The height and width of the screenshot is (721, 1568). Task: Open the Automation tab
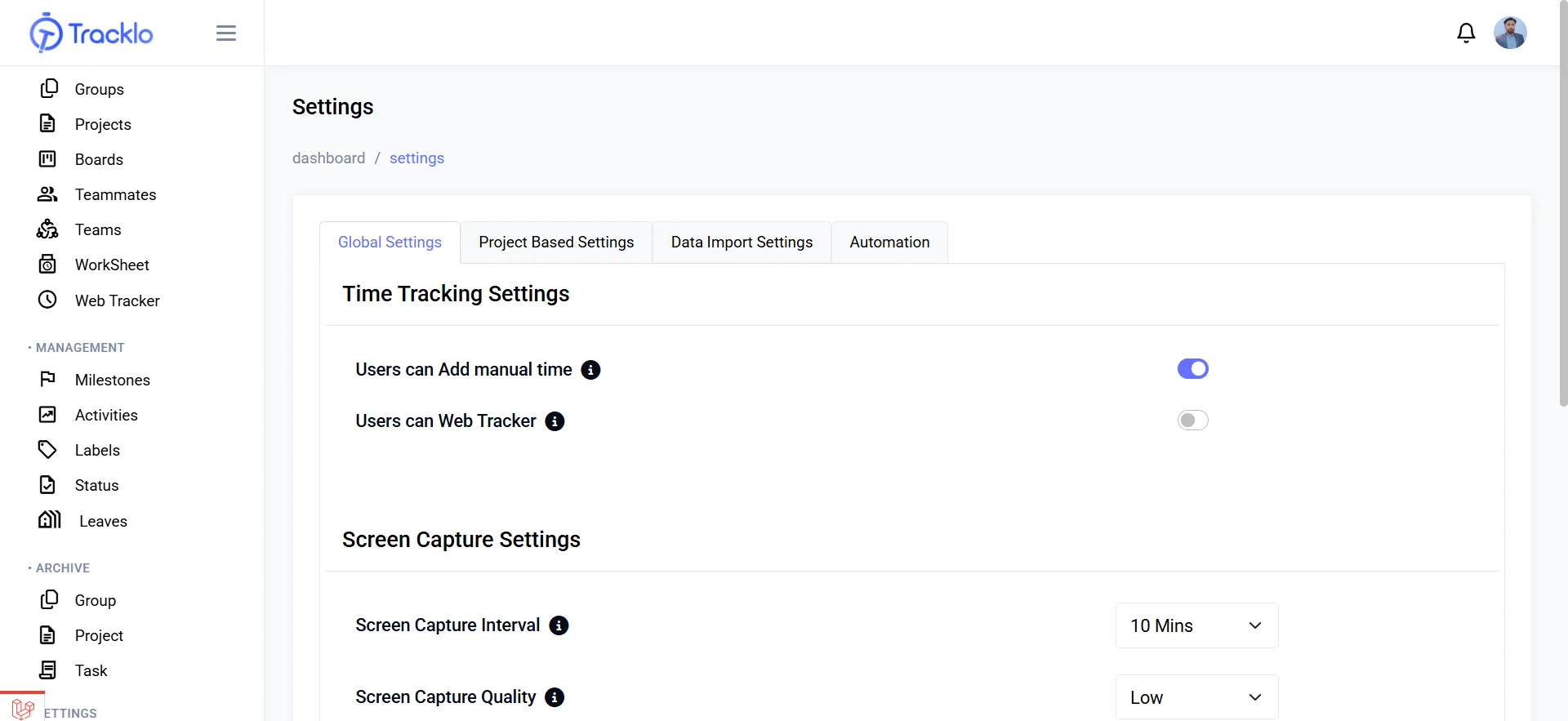tap(889, 243)
